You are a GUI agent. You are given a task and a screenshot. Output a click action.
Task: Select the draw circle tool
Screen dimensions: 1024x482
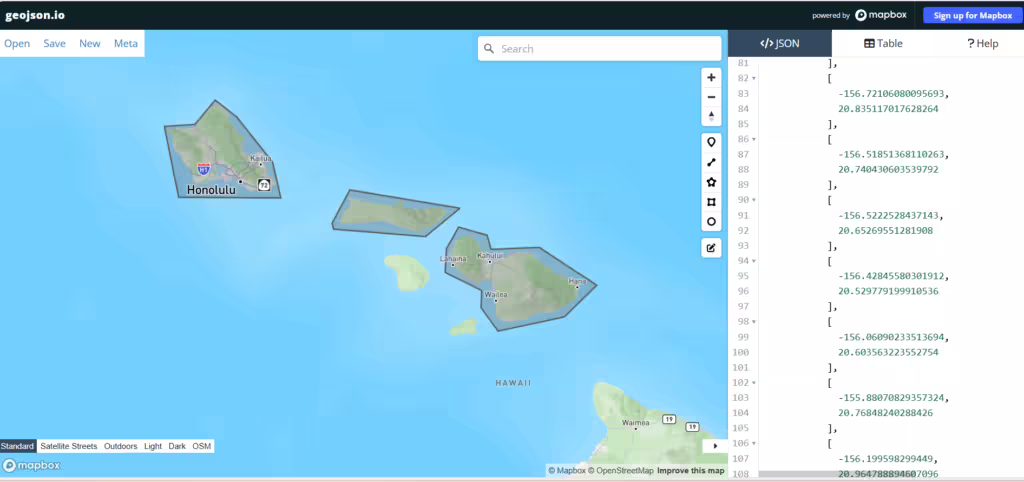tap(711, 222)
